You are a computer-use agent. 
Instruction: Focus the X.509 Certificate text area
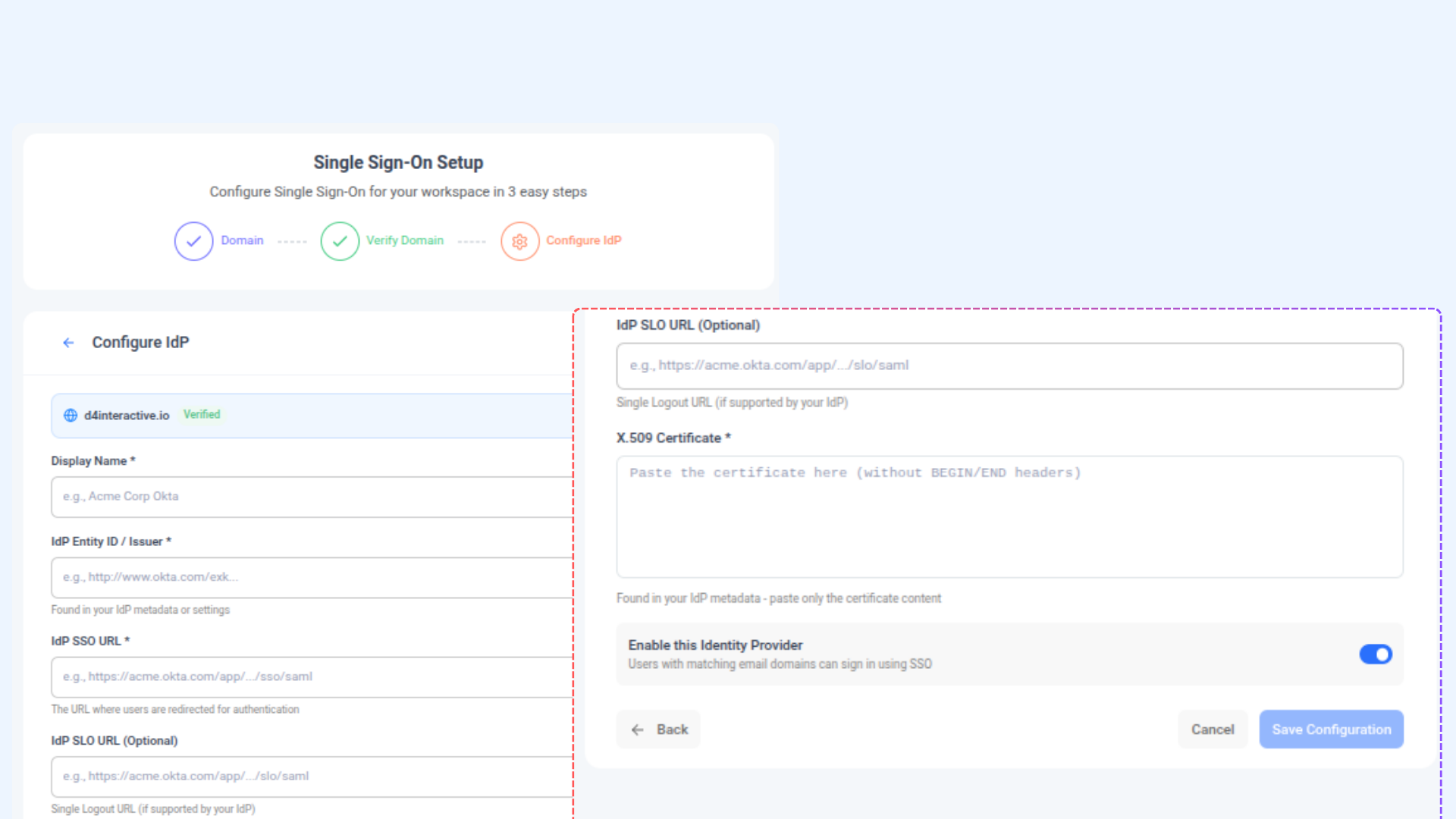click(1009, 517)
